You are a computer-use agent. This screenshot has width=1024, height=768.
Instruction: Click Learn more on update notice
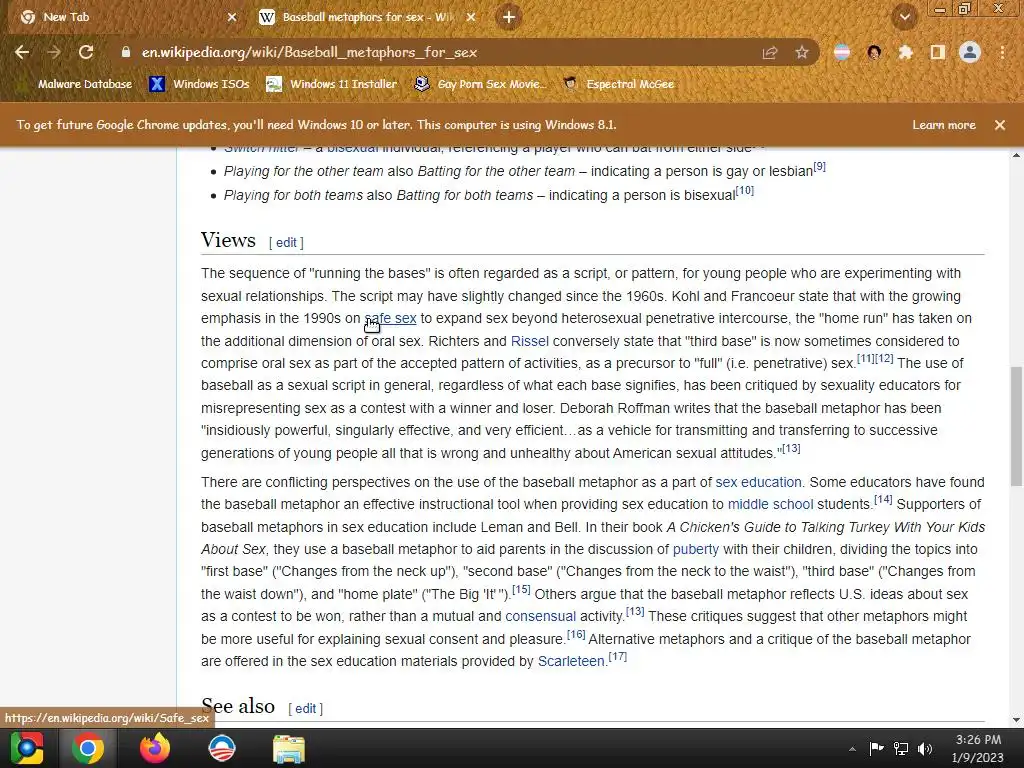point(944,125)
